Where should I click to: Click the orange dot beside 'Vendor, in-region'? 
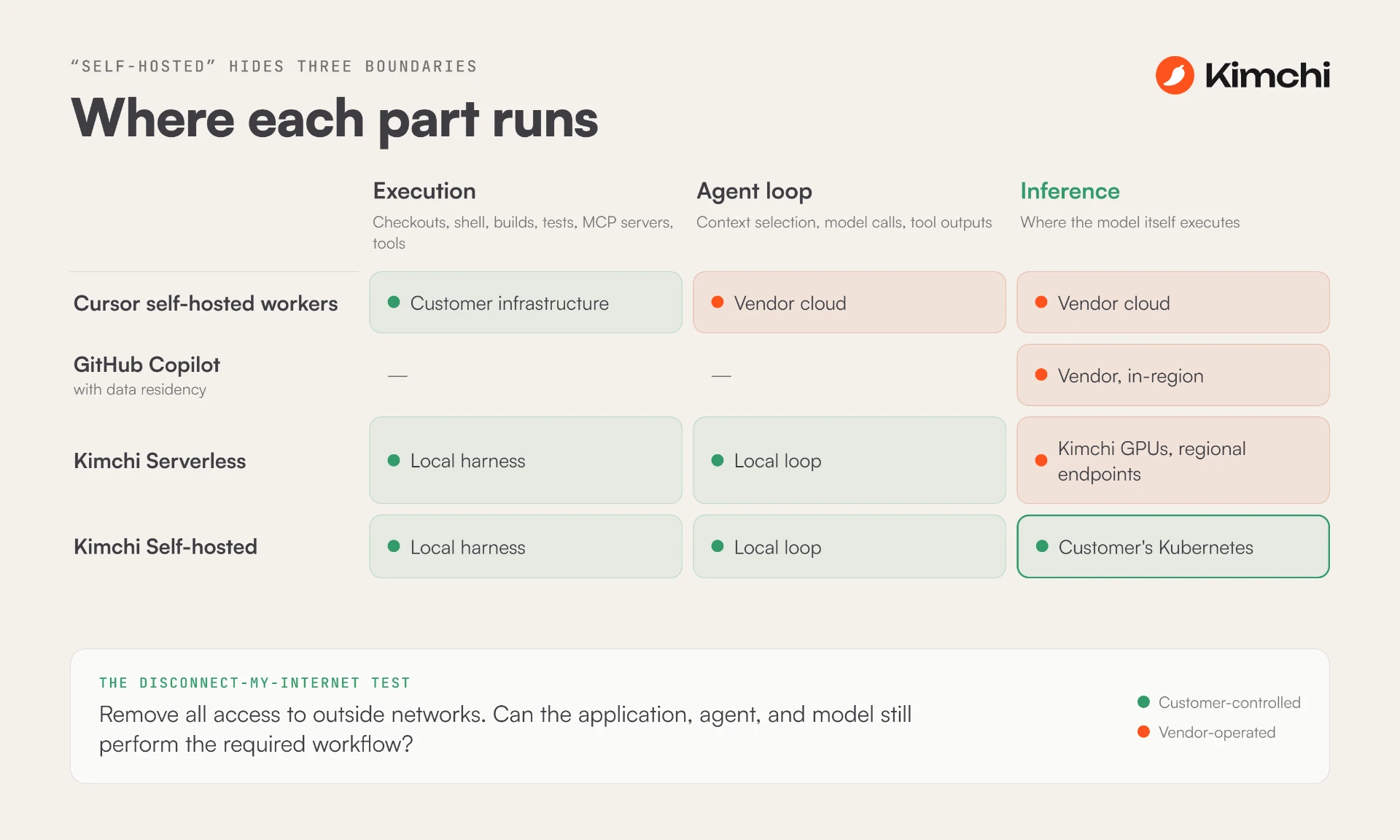[1041, 375]
